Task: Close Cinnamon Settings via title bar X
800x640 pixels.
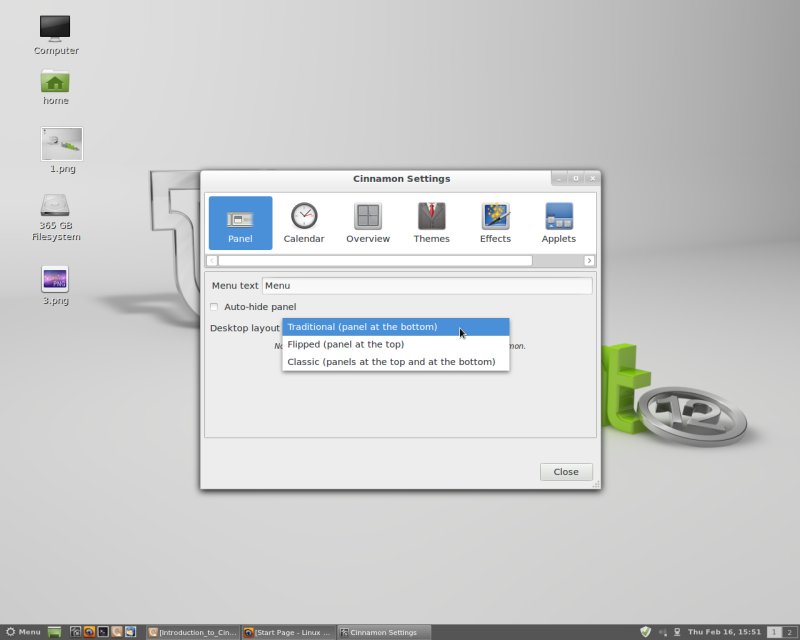Action: pos(592,179)
